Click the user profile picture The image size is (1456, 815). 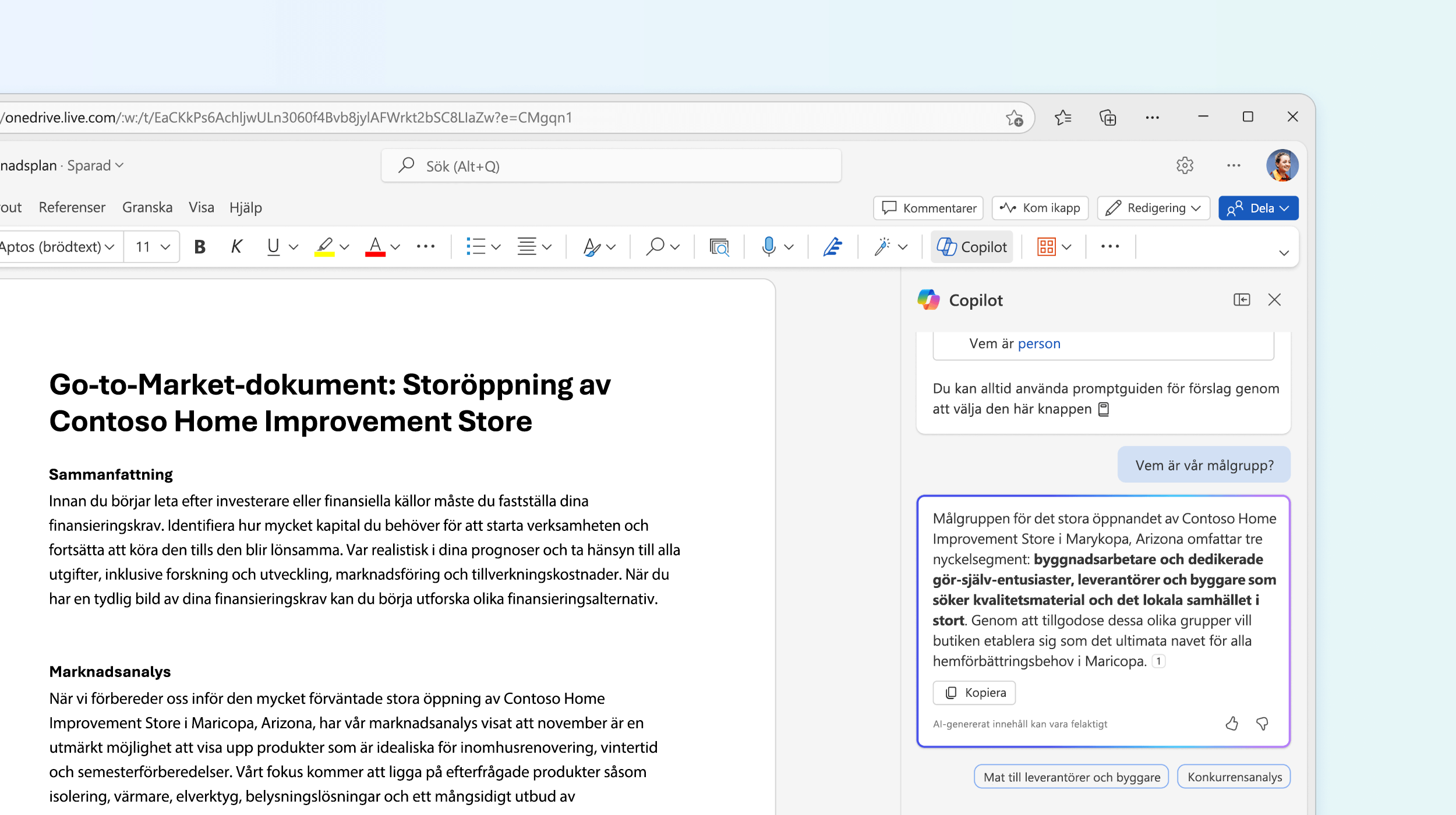click(x=1282, y=165)
